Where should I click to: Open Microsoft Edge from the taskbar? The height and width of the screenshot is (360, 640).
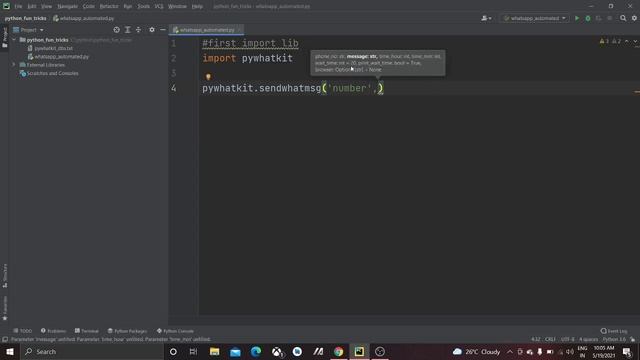(256, 351)
